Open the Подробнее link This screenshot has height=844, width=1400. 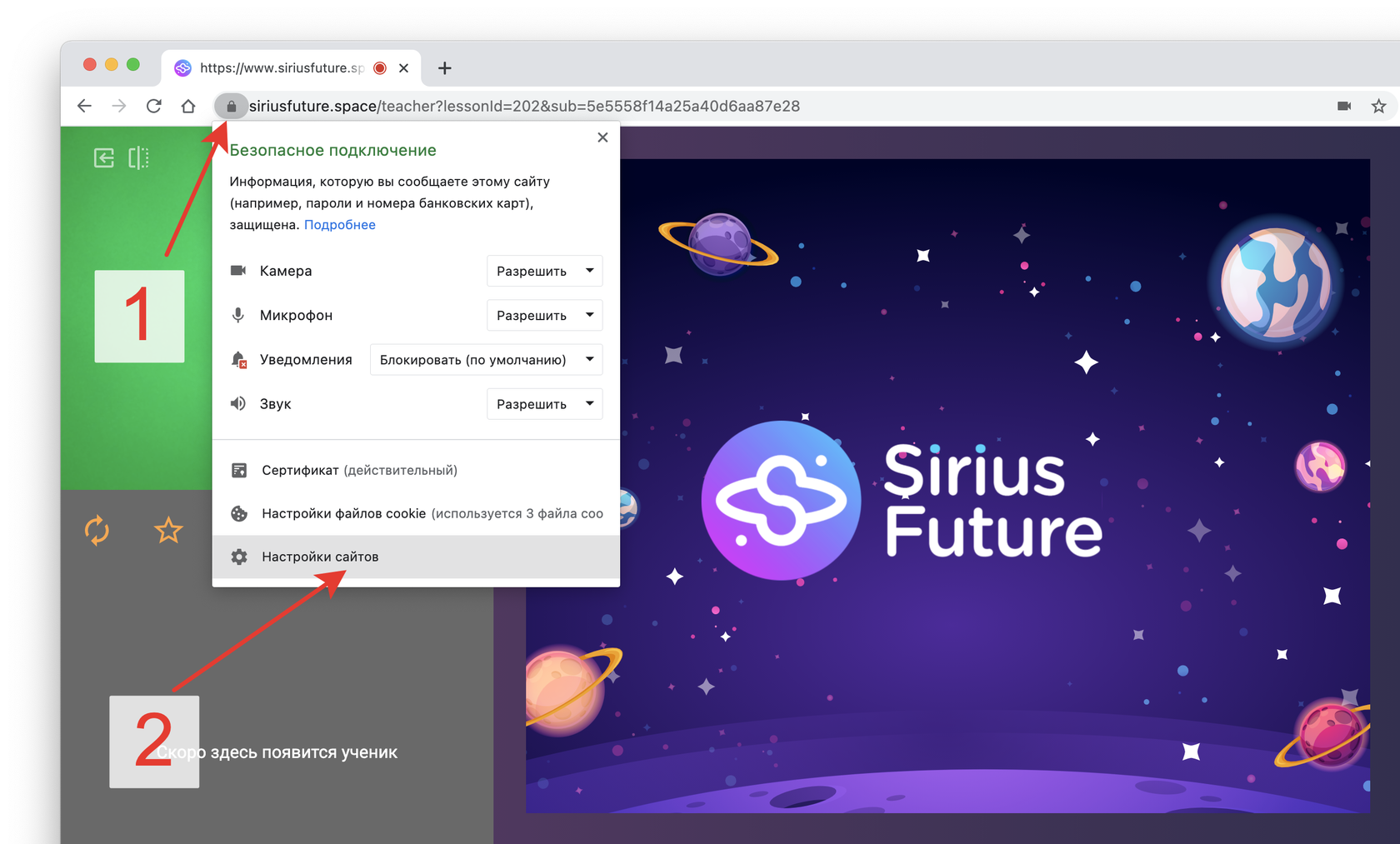tap(340, 225)
